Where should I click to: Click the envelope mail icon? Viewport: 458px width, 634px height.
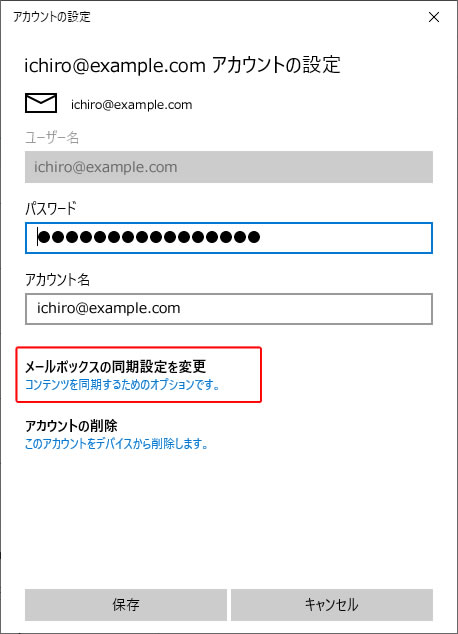pos(41,103)
